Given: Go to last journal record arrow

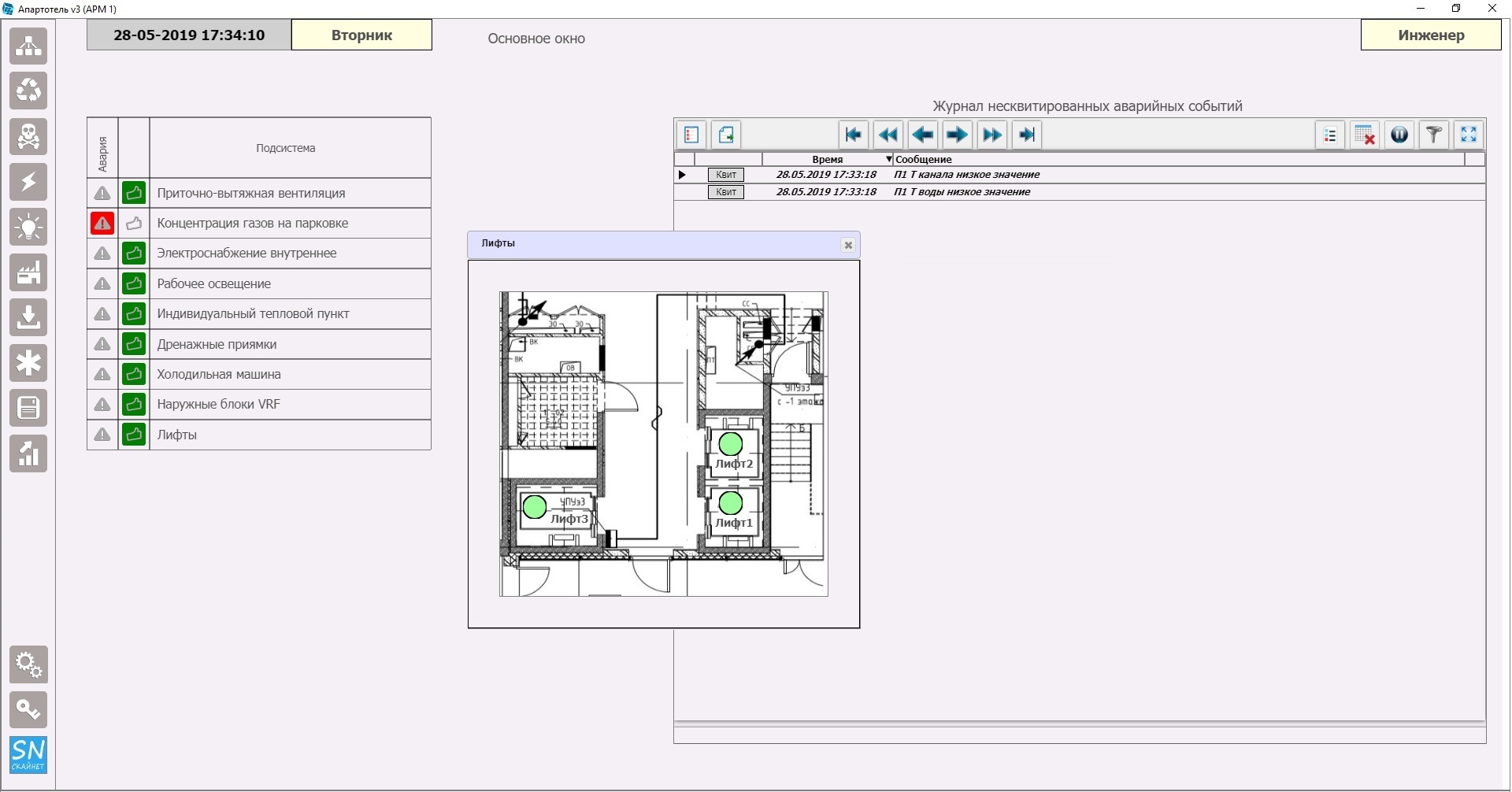Looking at the screenshot, I should [x=1026, y=135].
